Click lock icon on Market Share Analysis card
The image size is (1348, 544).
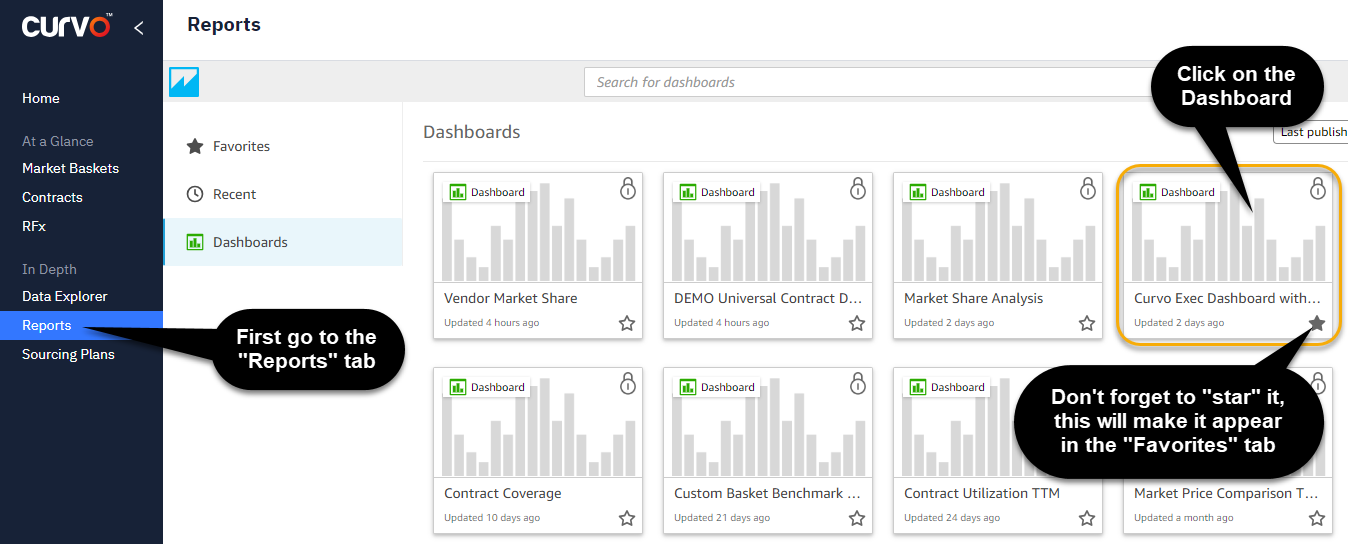pyautogui.click(x=1088, y=188)
